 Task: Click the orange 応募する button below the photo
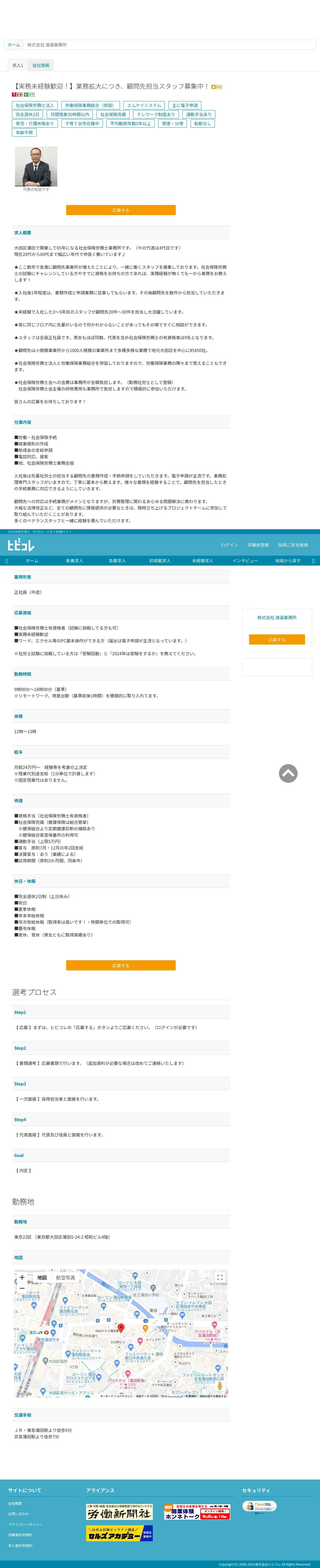tap(121, 210)
